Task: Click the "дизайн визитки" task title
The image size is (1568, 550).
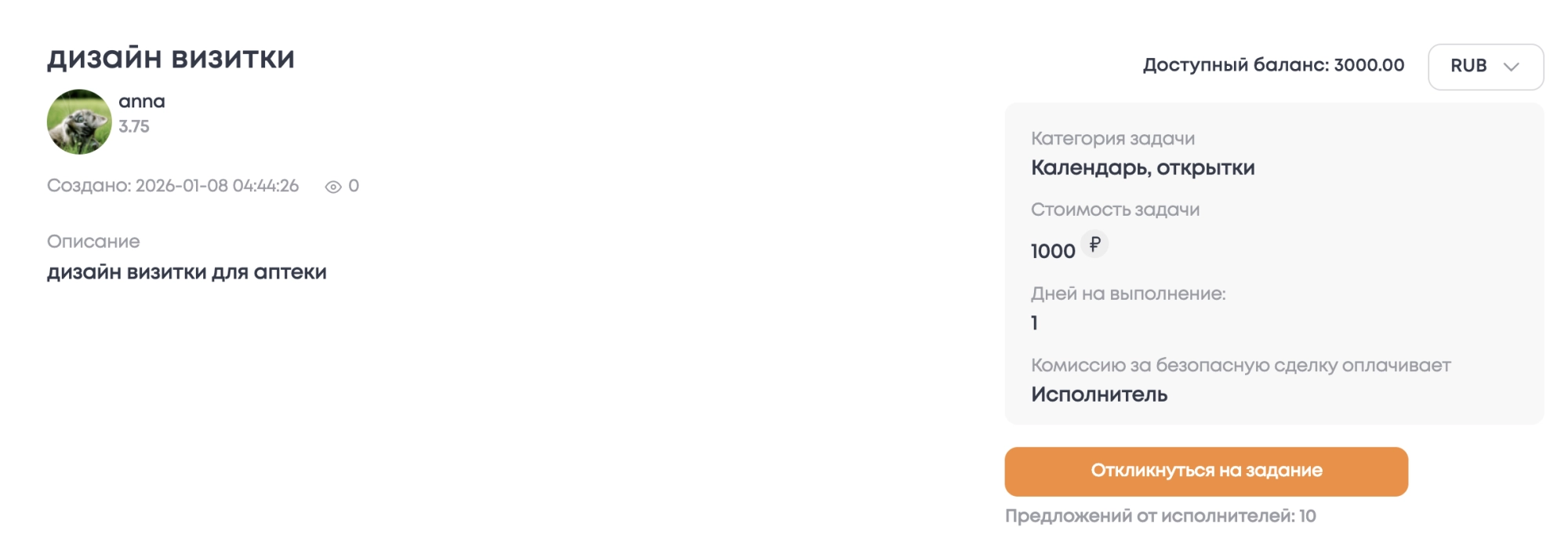Action: coord(171,58)
